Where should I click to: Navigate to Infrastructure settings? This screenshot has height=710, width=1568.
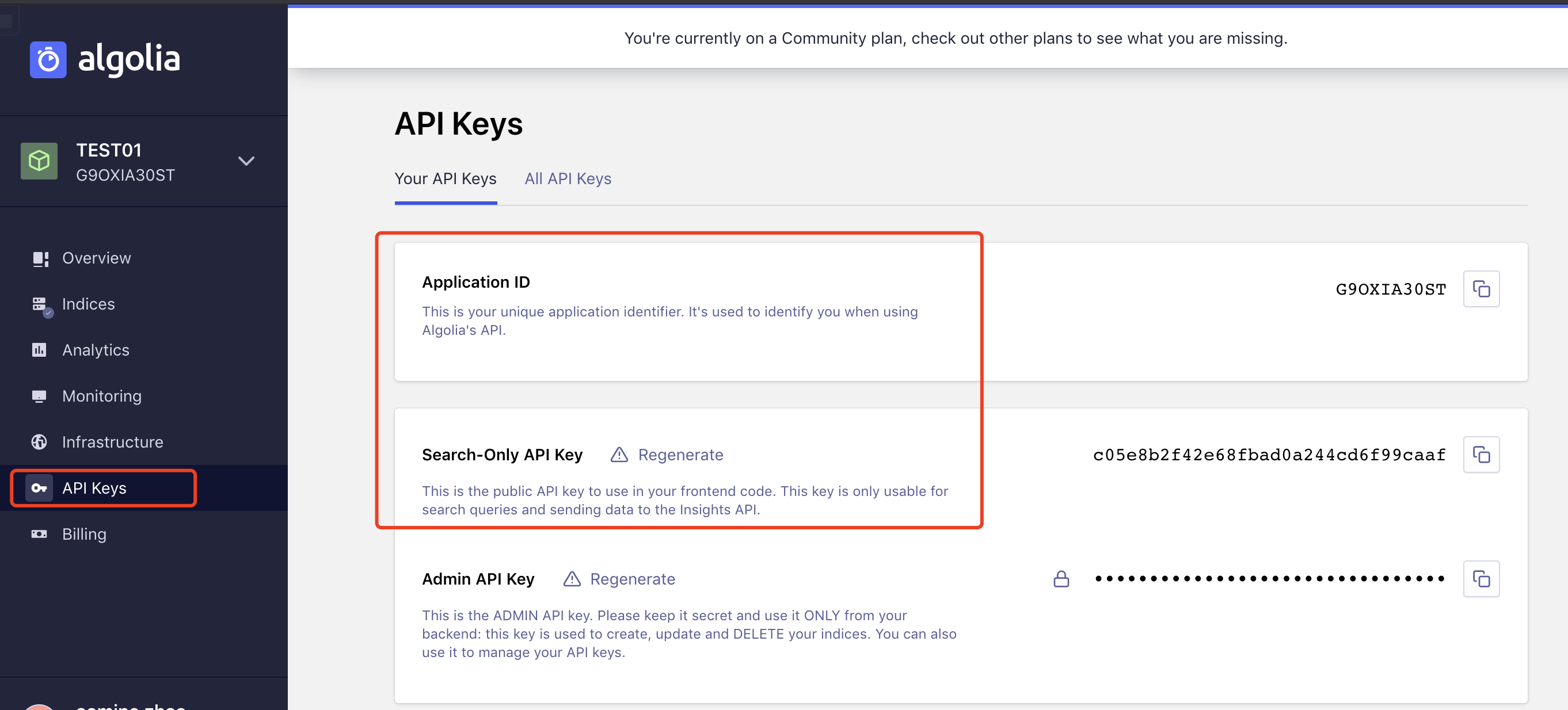click(113, 442)
